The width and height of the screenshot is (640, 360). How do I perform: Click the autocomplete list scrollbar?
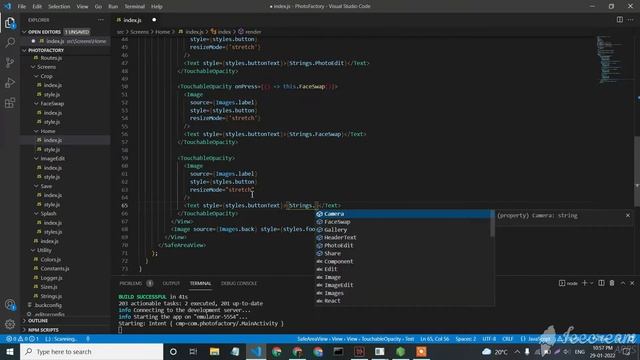pos(492,223)
